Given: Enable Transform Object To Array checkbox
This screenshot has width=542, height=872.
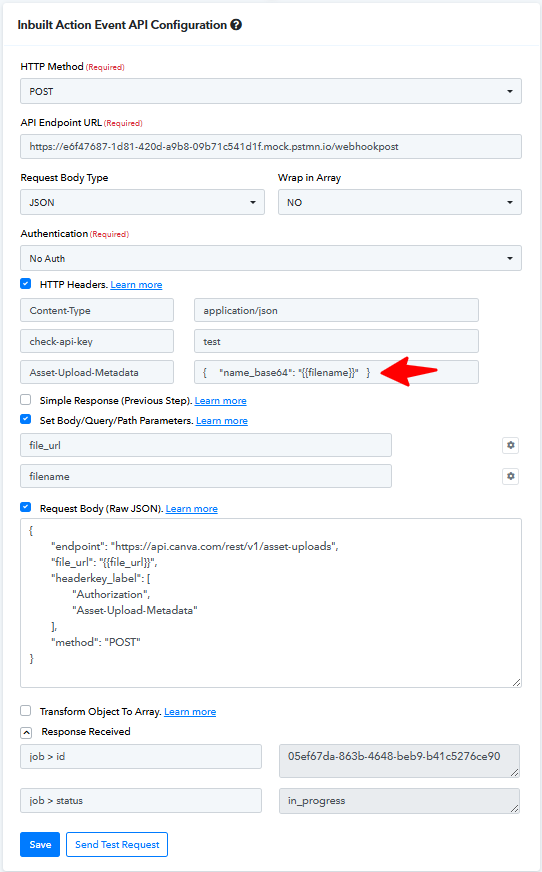Looking at the screenshot, I should pyautogui.click(x=26, y=711).
